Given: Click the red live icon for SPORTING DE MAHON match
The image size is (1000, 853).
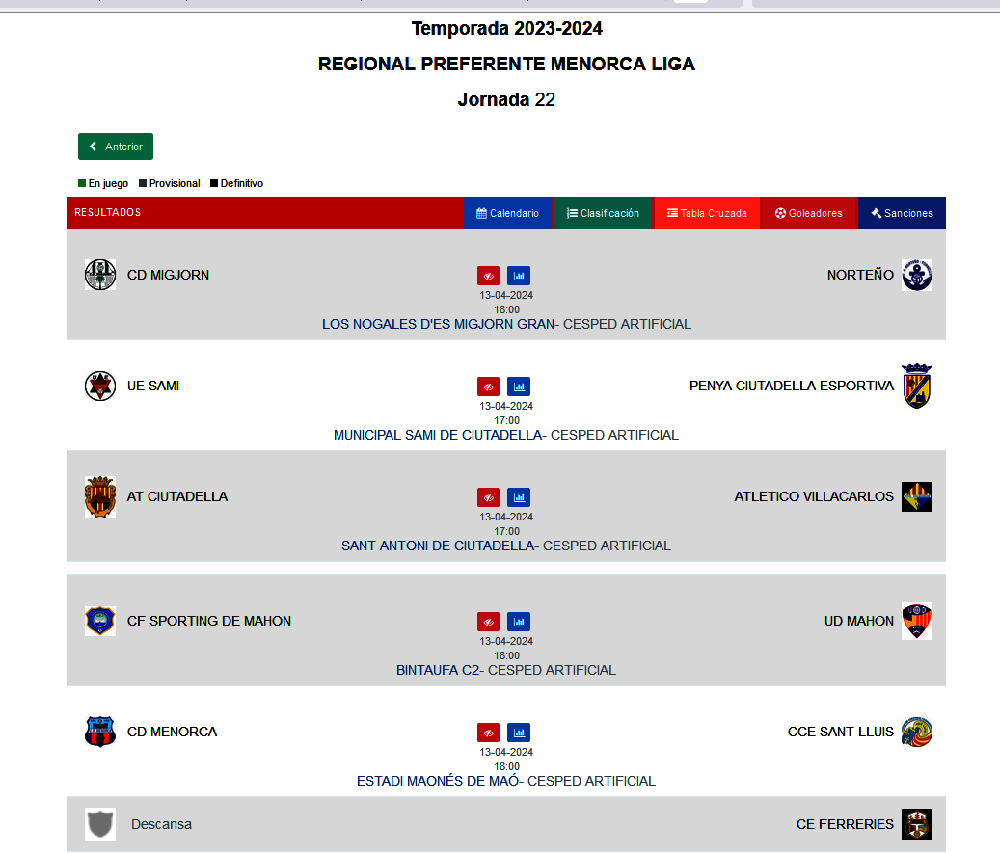Looking at the screenshot, I should [x=488, y=621].
